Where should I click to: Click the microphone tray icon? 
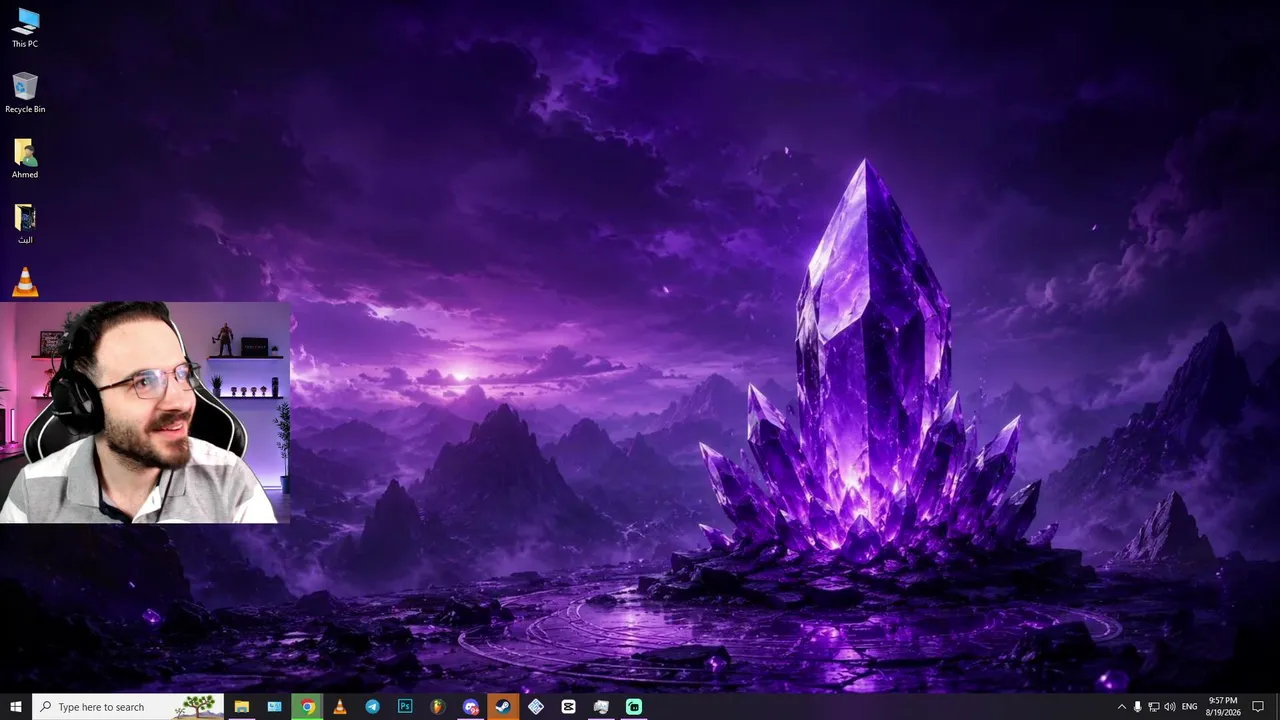click(x=1137, y=707)
